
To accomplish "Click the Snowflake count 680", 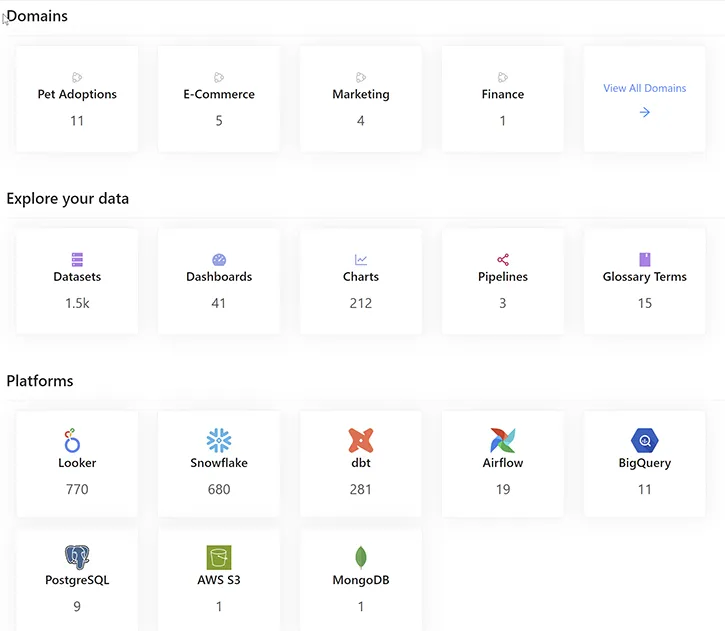I will click(219, 489).
